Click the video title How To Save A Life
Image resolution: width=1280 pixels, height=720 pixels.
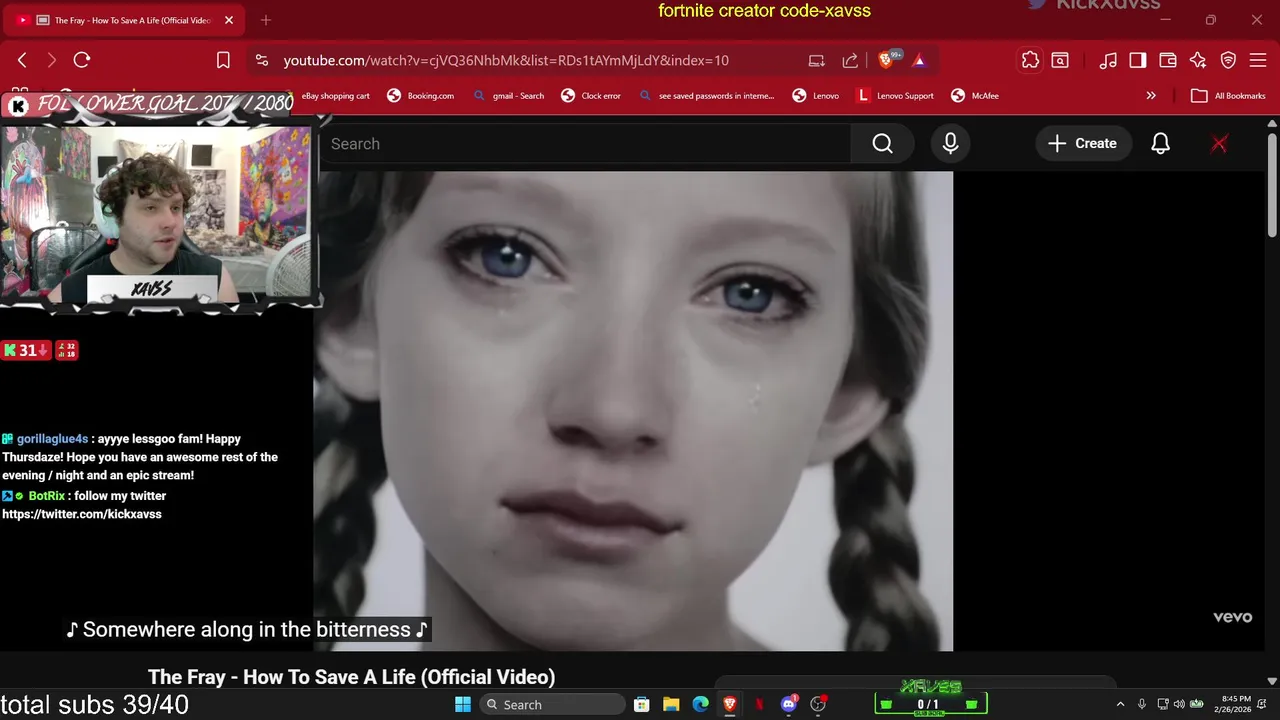pyautogui.click(x=351, y=677)
